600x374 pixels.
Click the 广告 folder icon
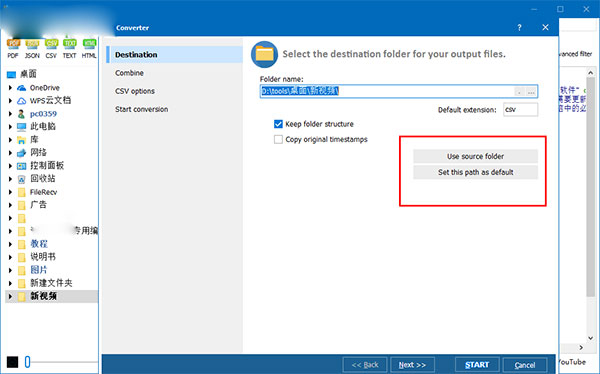point(22,205)
